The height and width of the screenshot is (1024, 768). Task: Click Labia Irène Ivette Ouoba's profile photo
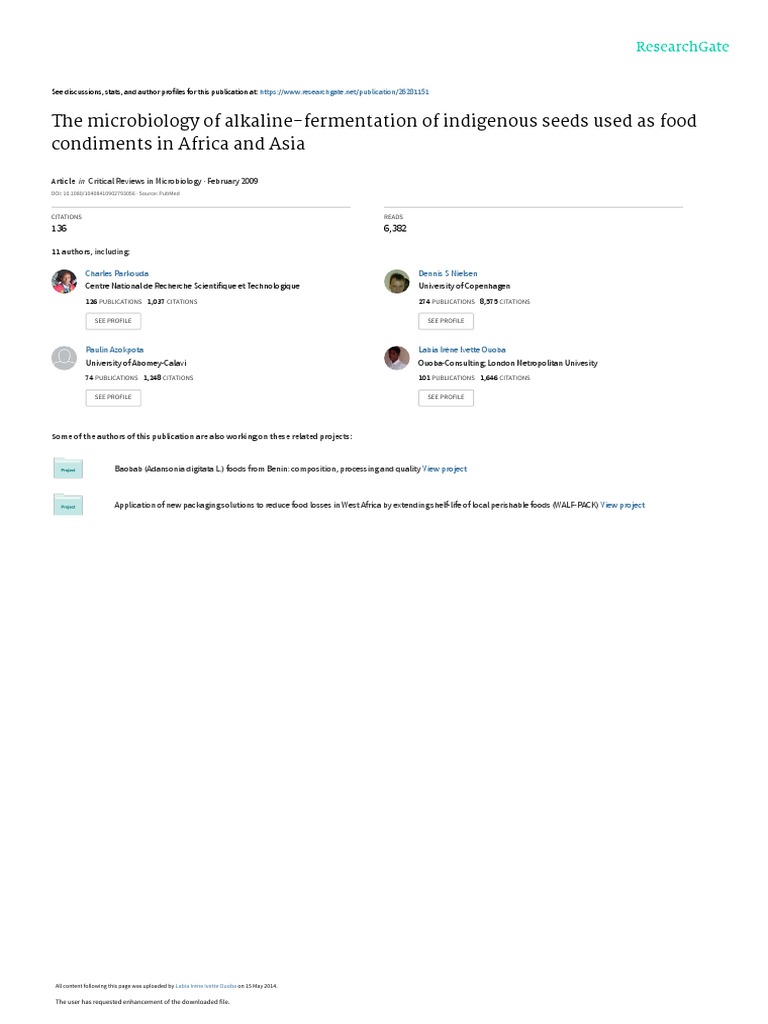396,358
